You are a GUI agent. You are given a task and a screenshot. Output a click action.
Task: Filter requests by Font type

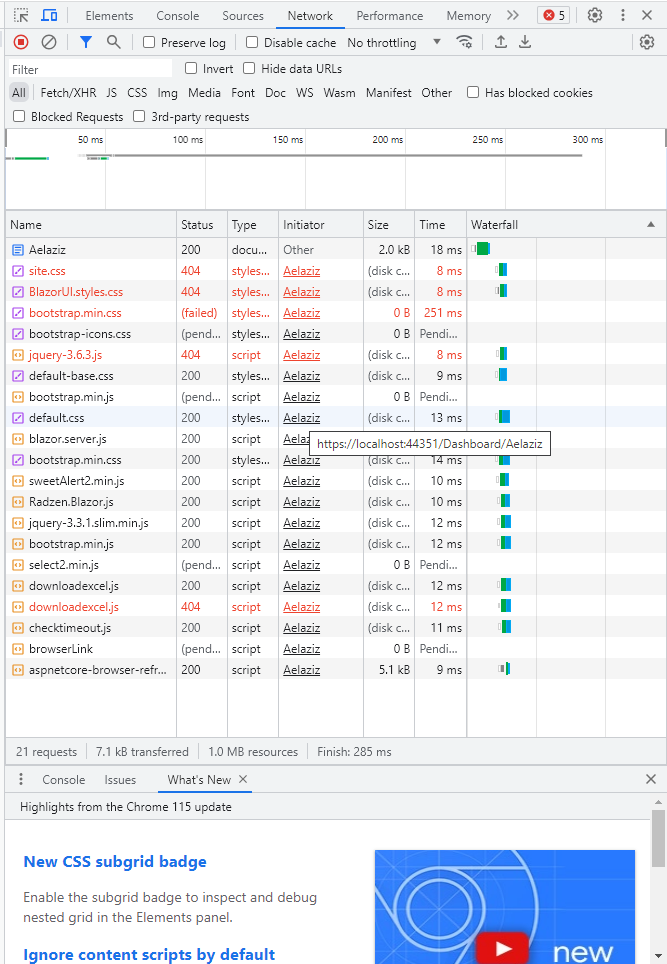[243, 93]
